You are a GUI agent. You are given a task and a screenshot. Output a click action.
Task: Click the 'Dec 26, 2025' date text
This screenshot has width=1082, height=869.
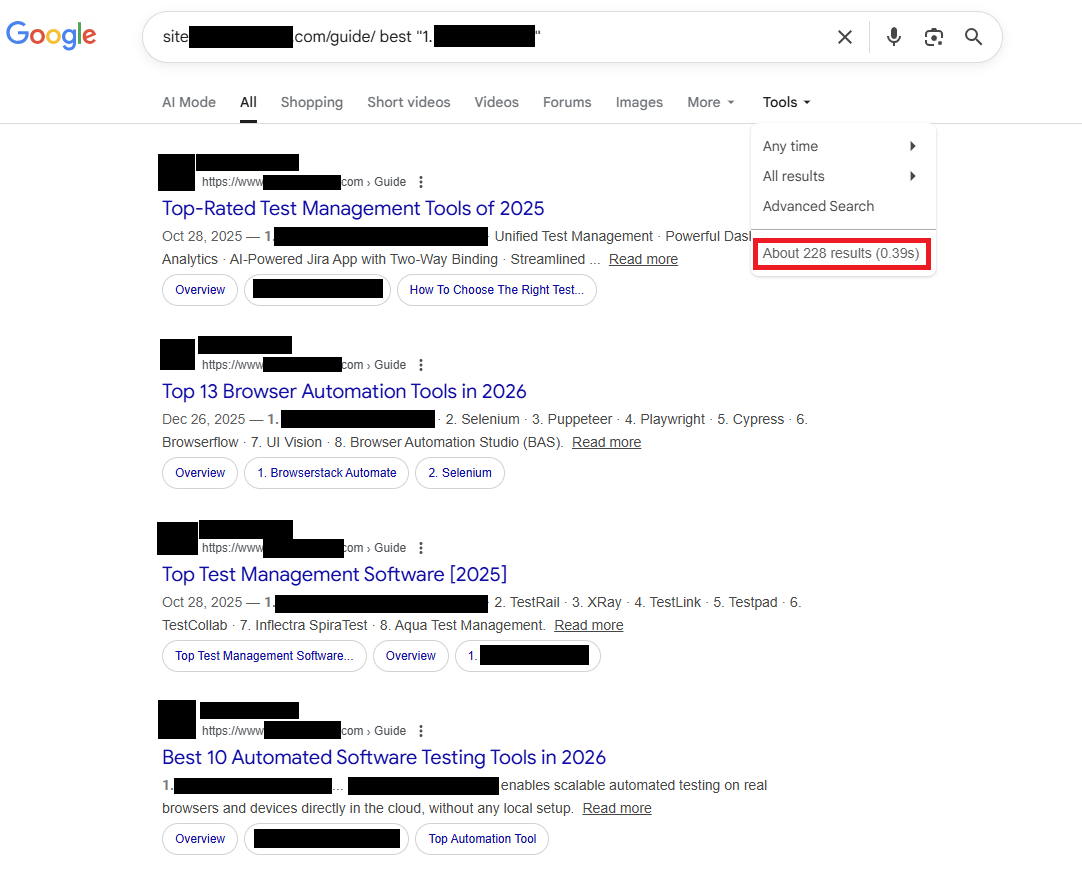pos(204,419)
